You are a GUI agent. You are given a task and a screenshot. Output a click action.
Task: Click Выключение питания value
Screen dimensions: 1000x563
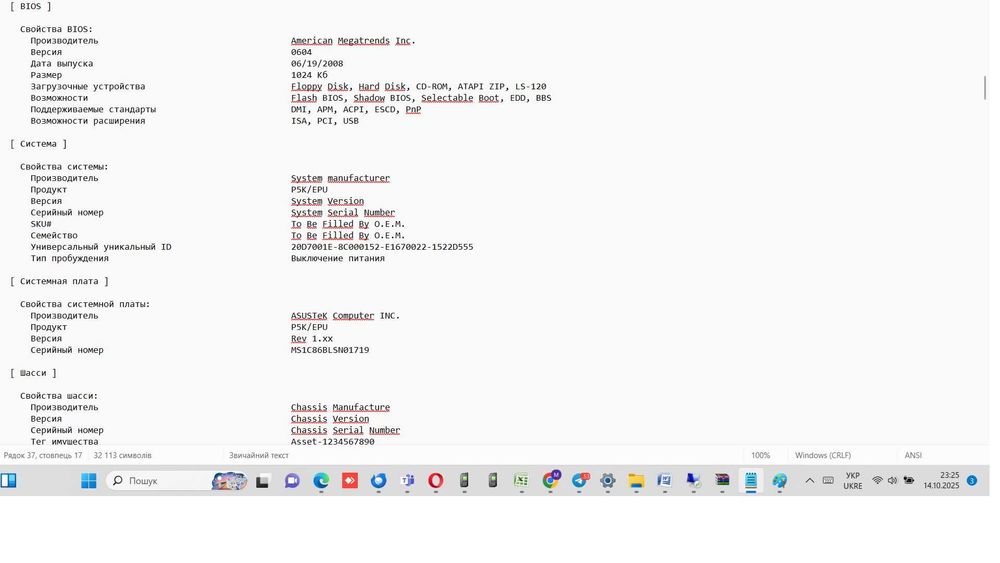click(338, 259)
